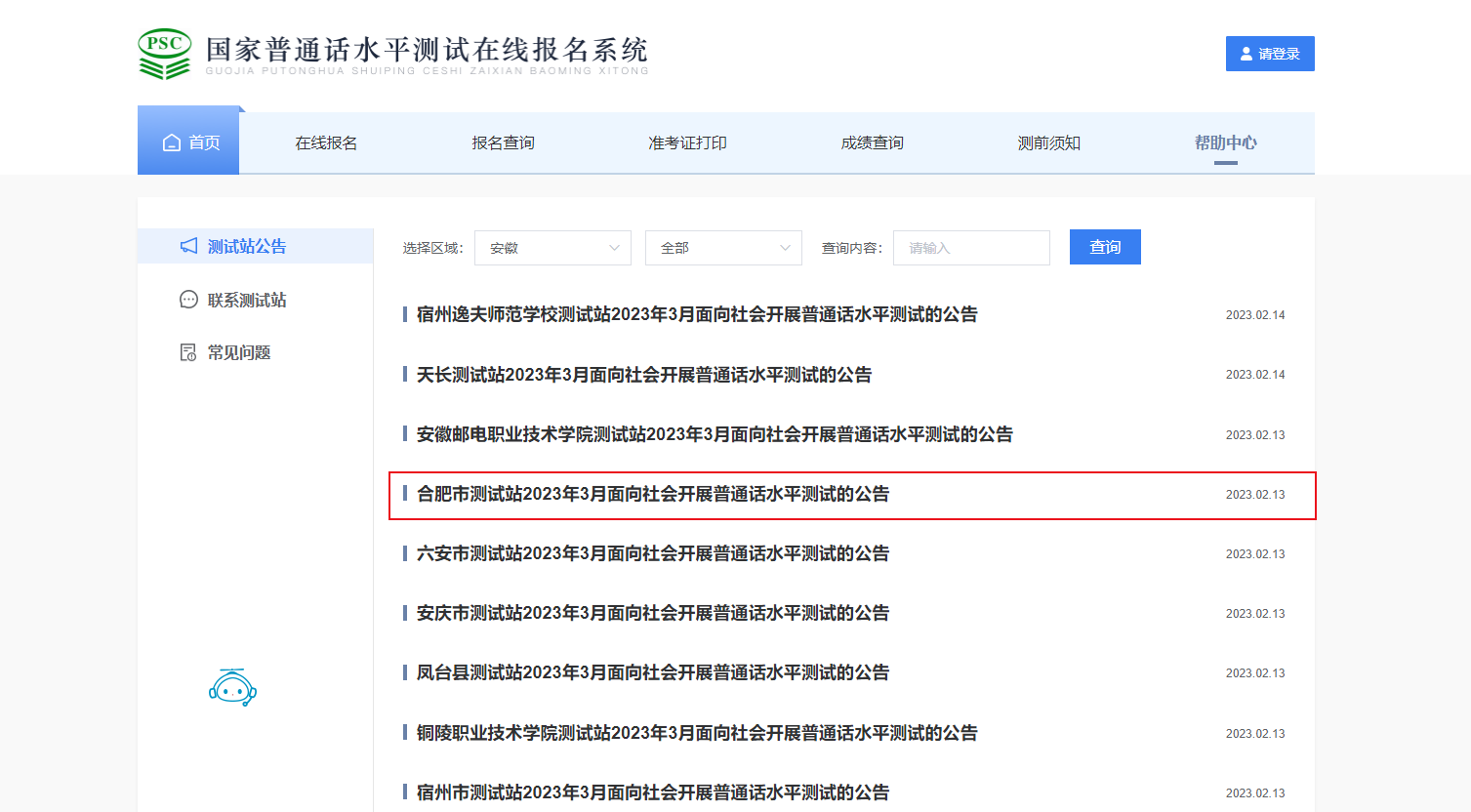Viewport: 1471px width, 812px height.
Task: Click the chat bubble icon beside 联系测试站
Action: click(189, 300)
